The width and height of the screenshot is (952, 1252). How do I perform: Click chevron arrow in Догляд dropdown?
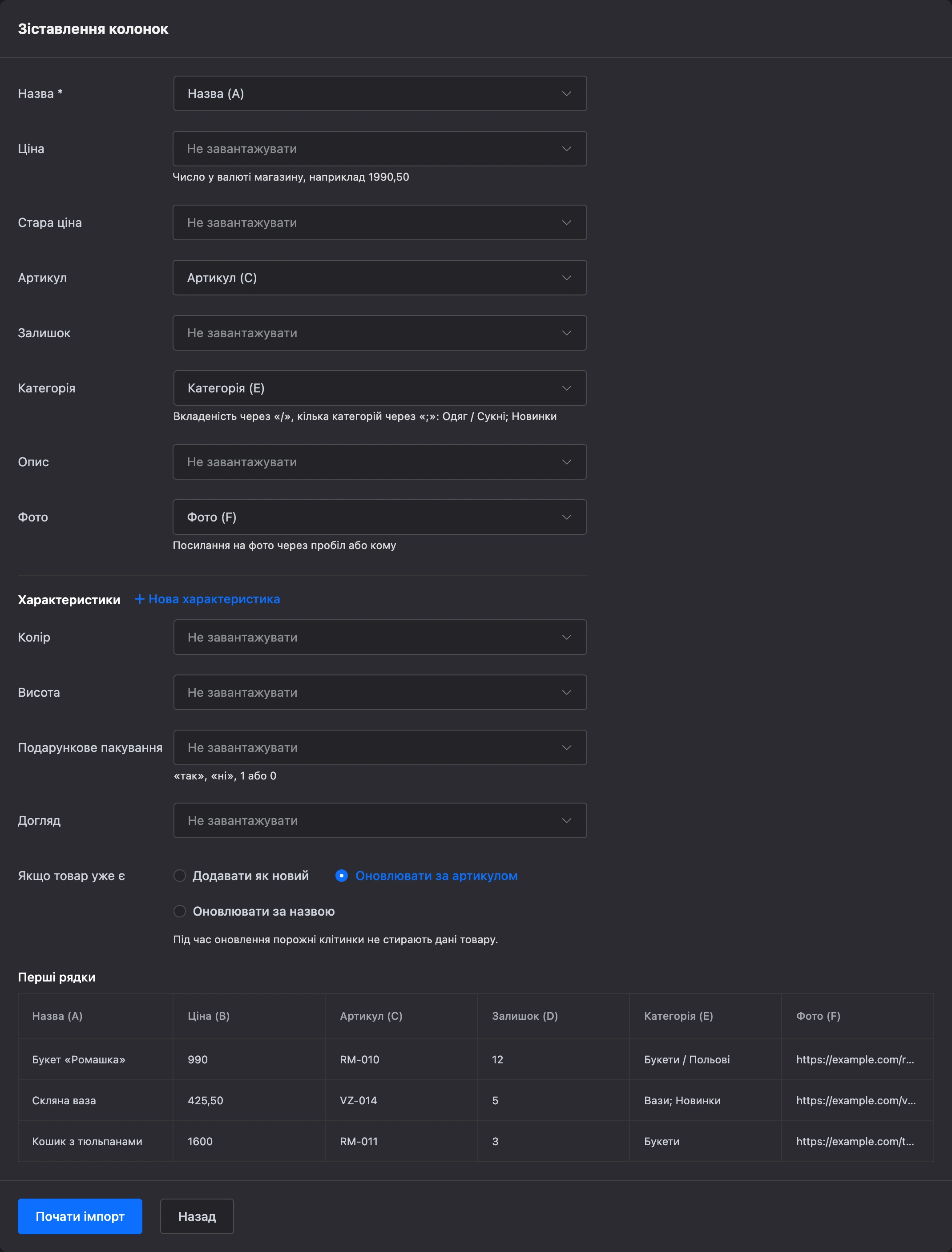tap(566, 820)
